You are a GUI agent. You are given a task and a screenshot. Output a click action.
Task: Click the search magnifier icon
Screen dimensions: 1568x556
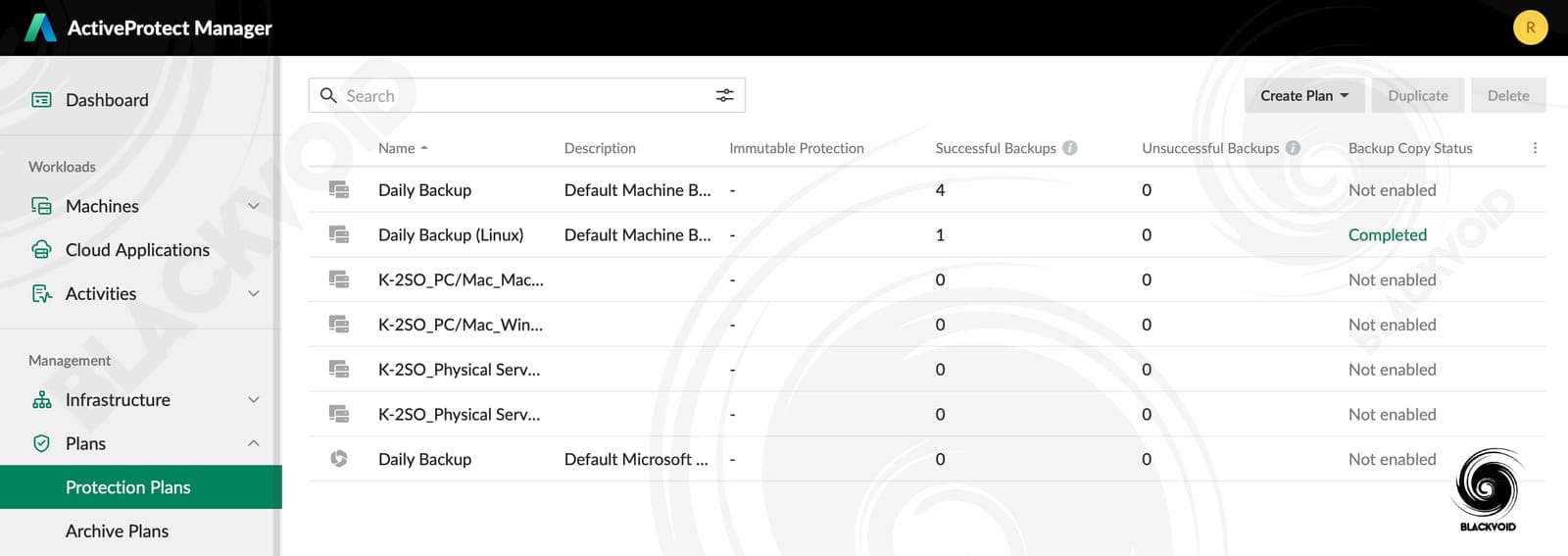(328, 95)
